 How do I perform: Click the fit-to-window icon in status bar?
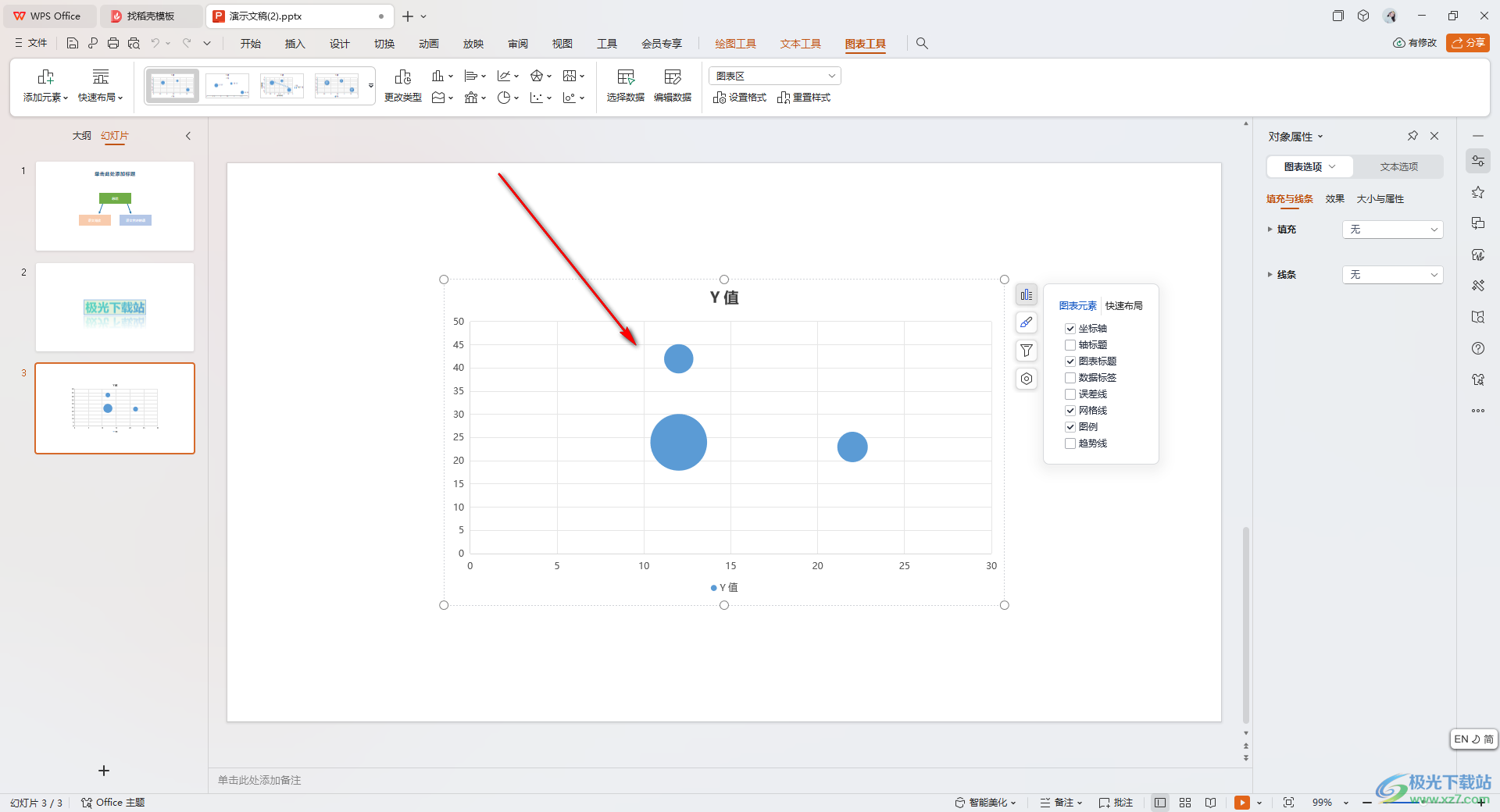tap(1288, 803)
